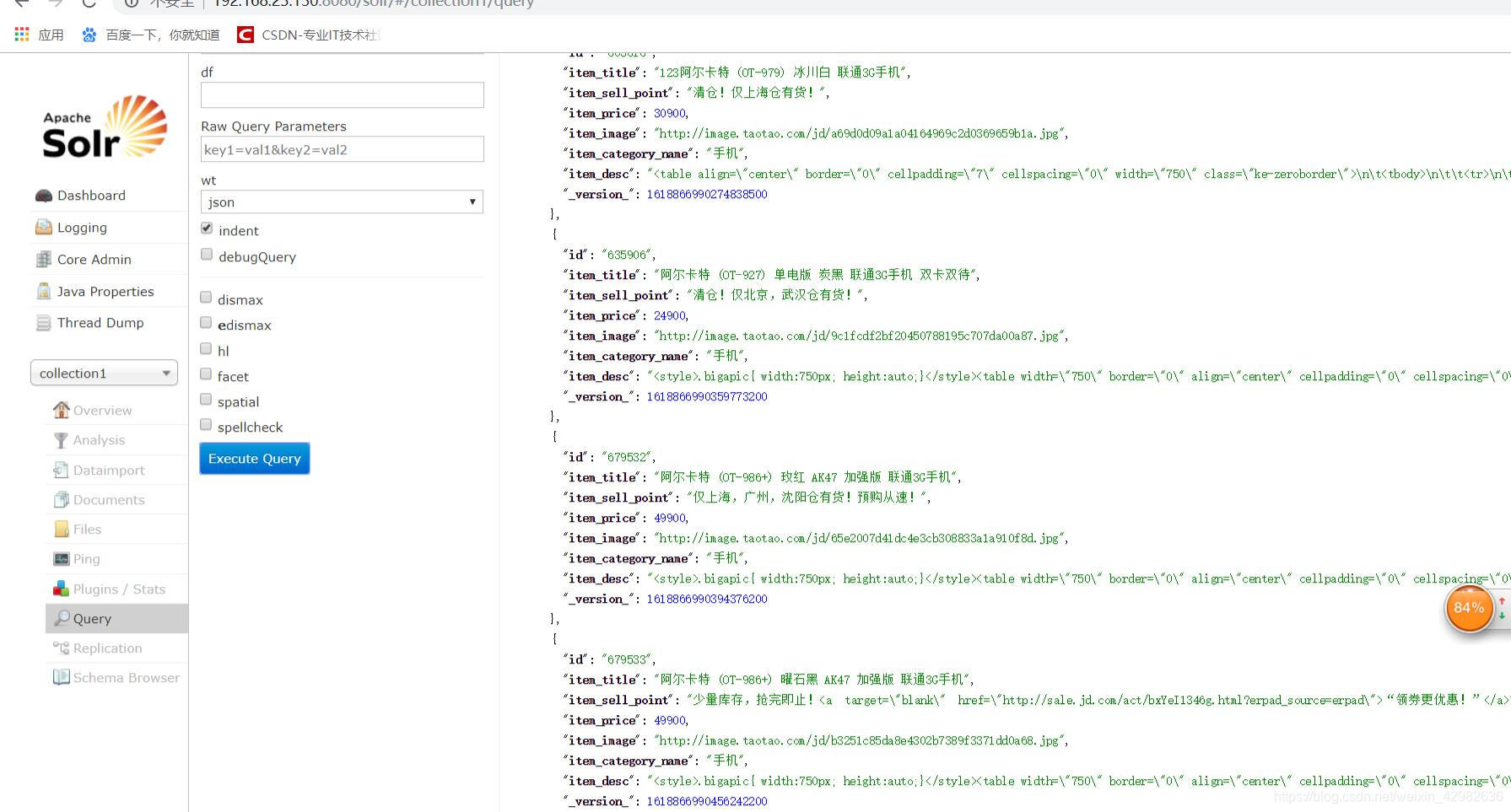This screenshot has height=812, width=1511.
Task: Click the id value "635906"
Action: 629,255
